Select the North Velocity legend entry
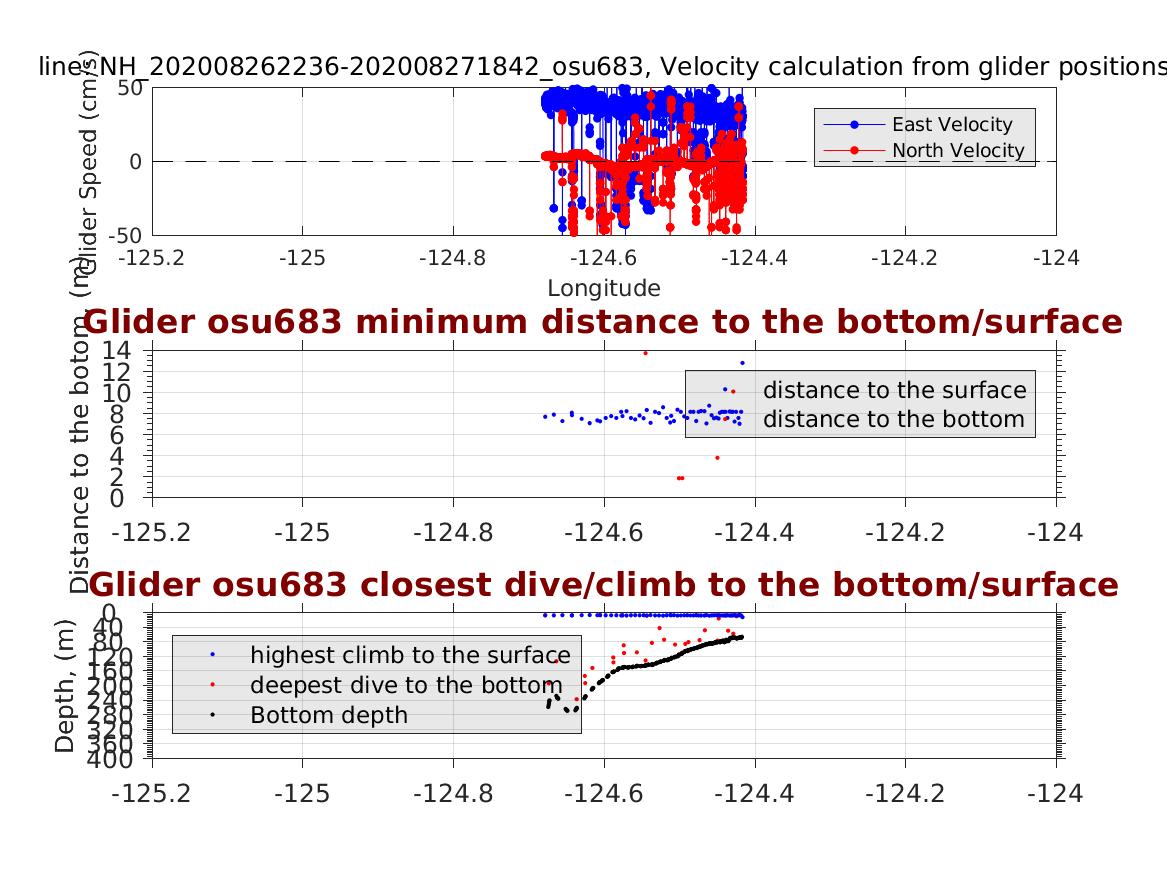This screenshot has width=1167, height=875. pyautogui.click(x=924, y=150)
